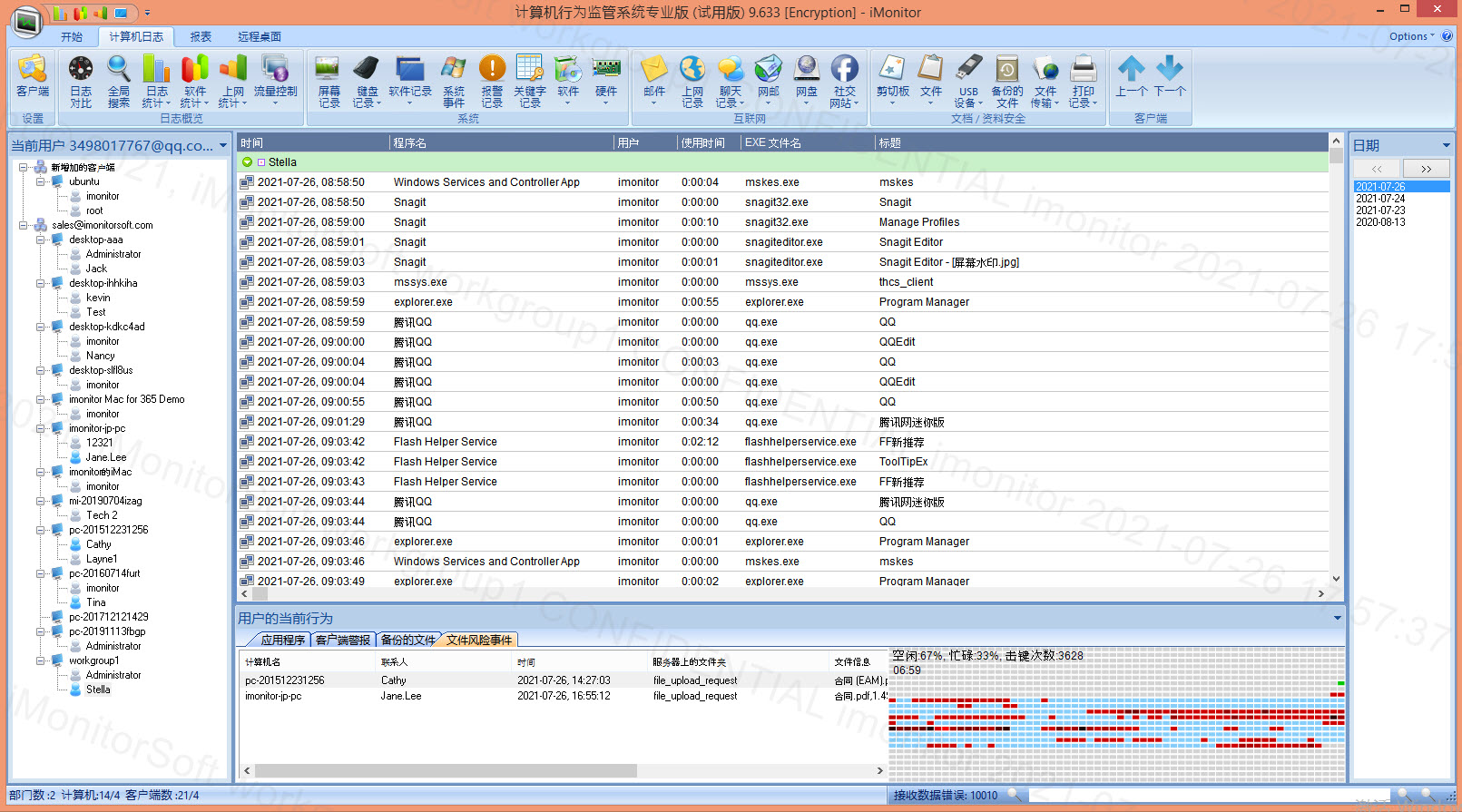
Task: Switch to the 报表 ribbon tab
Action: coord(201,37)
